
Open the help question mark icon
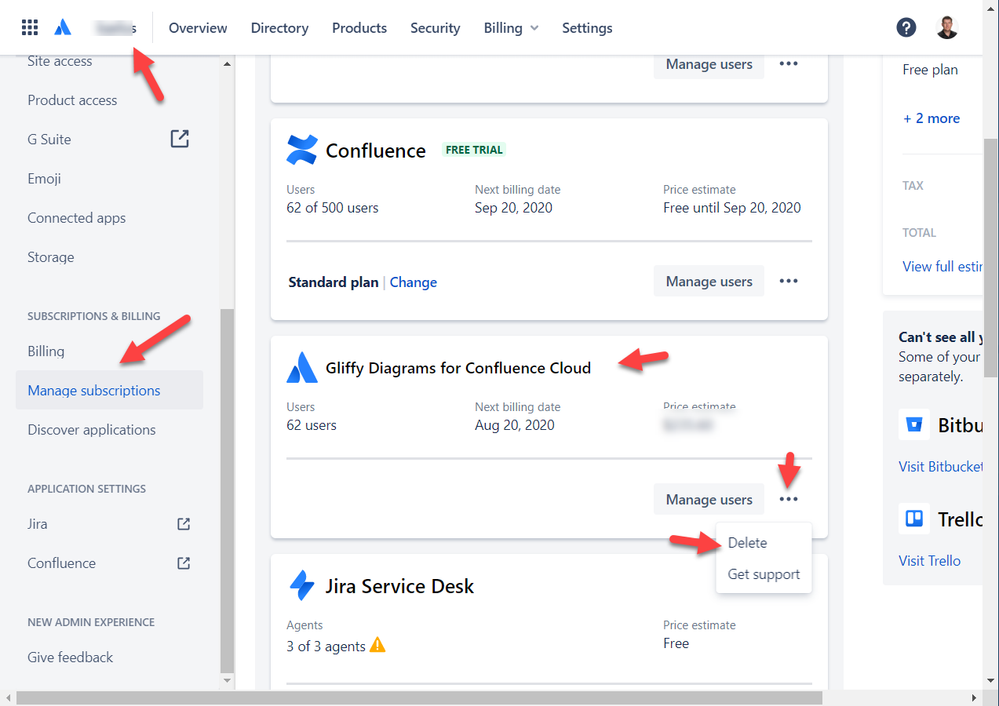coord(906,27)
